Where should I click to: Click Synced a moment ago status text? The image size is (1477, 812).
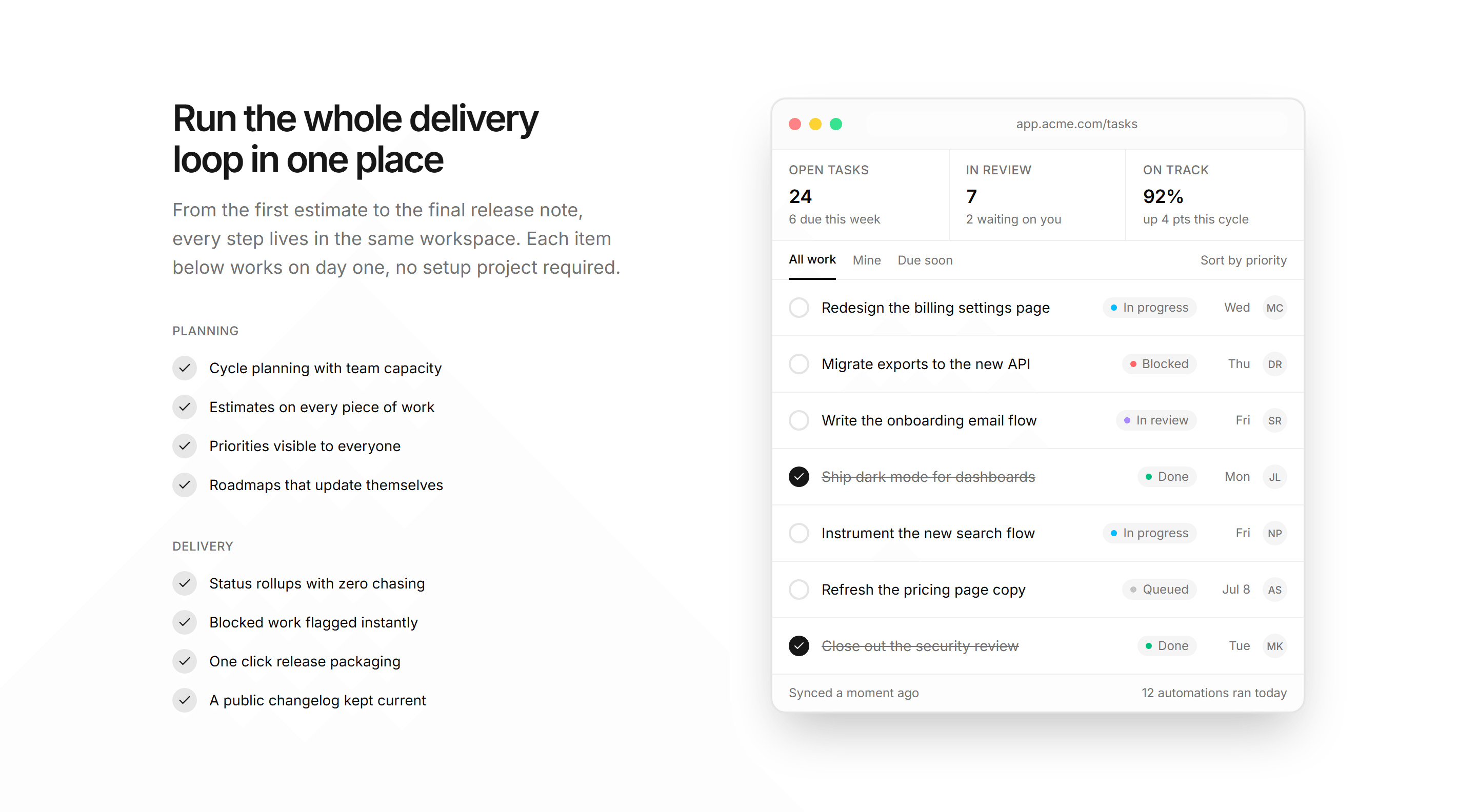pos(853,693)
